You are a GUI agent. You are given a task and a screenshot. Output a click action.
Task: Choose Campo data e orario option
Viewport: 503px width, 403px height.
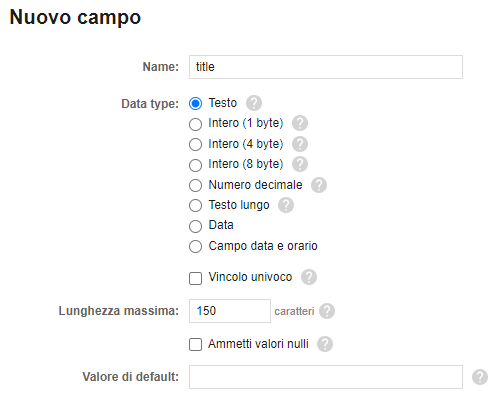point(195,247)
